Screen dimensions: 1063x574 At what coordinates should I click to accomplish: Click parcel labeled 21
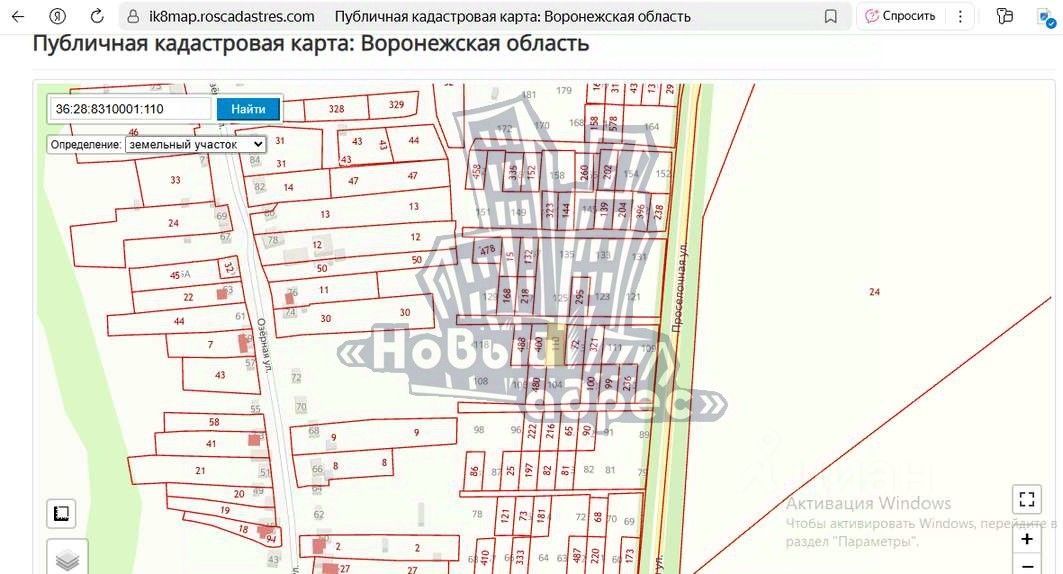coord(200,470)
